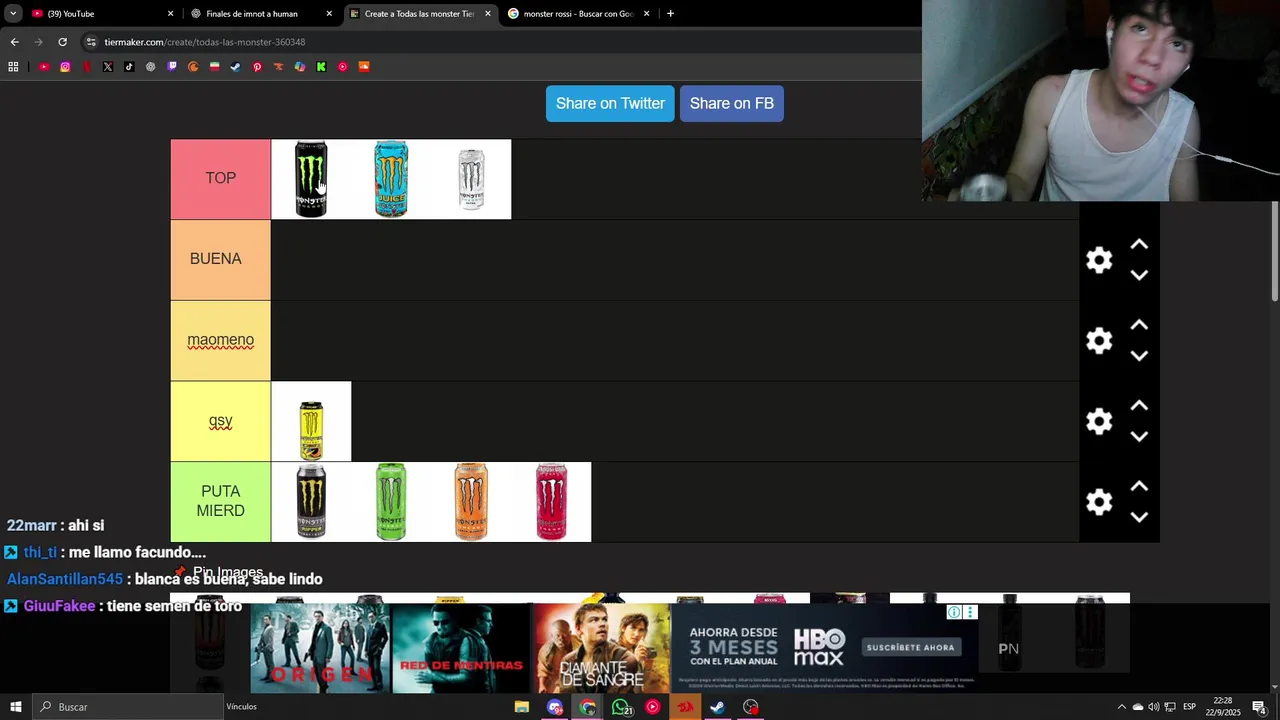Viewport: 1280px width, 720px height.
Task: Open X bookmark icon
Action: click(x=108, y=67)
